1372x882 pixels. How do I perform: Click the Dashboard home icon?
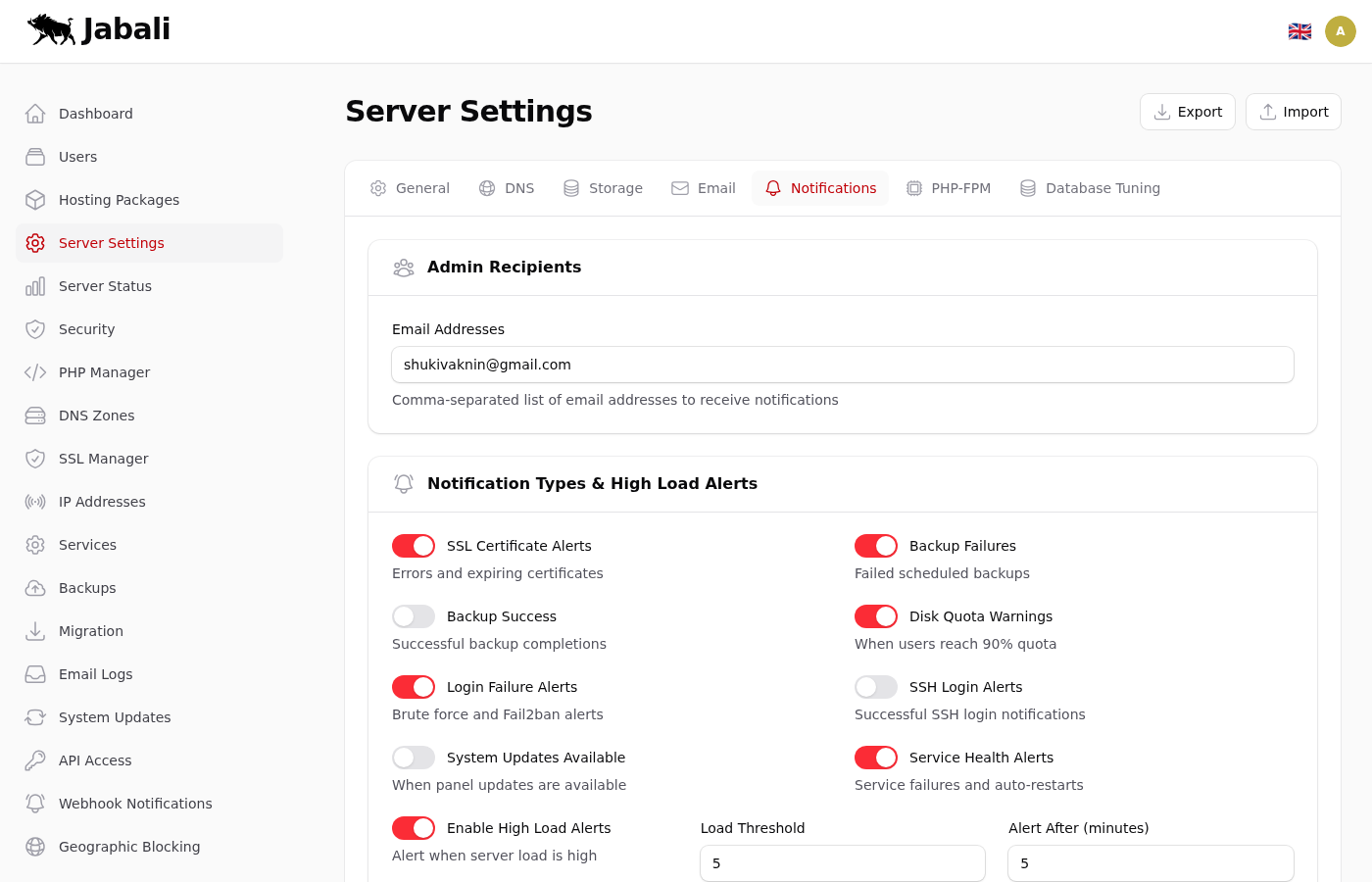pos(35,114)
